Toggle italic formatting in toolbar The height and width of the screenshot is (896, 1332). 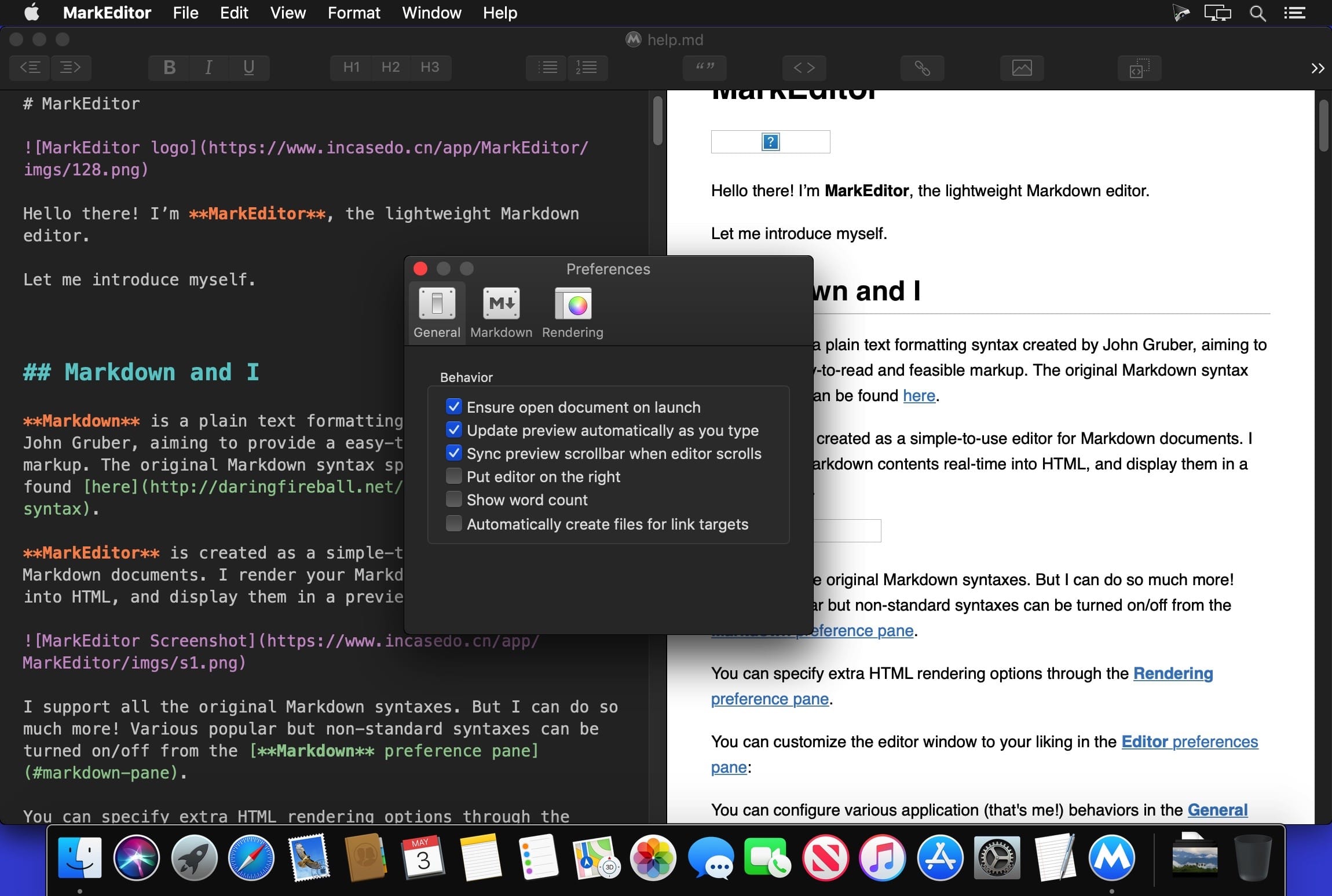208,68
